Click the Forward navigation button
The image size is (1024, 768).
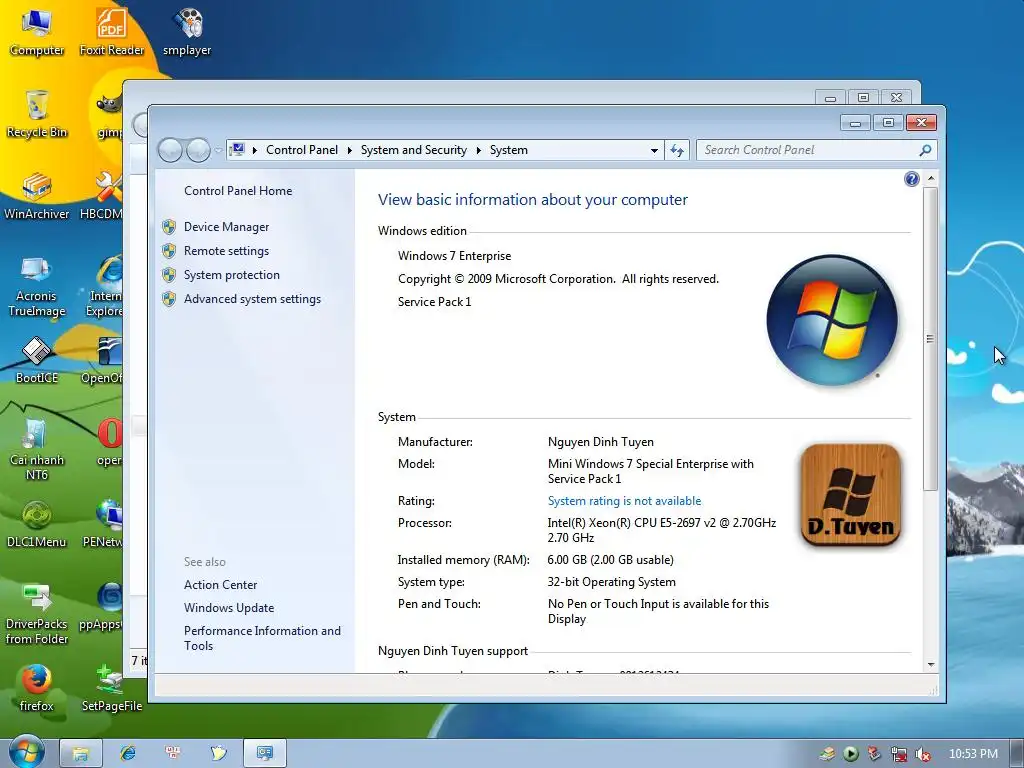[199, 150]
